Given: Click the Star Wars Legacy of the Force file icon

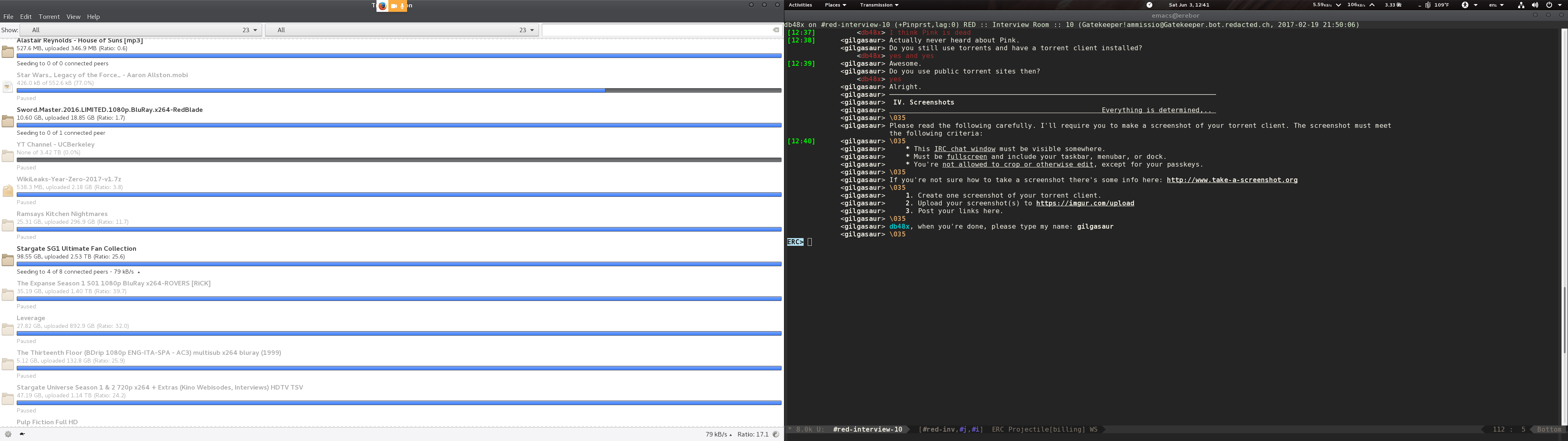Looking at the screenshot, I should [x=8, y=87].
